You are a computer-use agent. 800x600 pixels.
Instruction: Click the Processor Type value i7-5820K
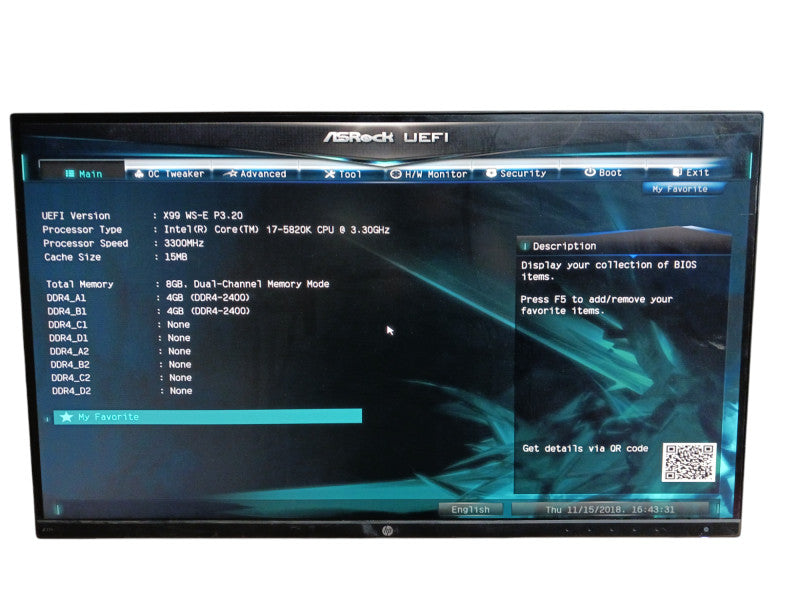[x=277, y=230]
